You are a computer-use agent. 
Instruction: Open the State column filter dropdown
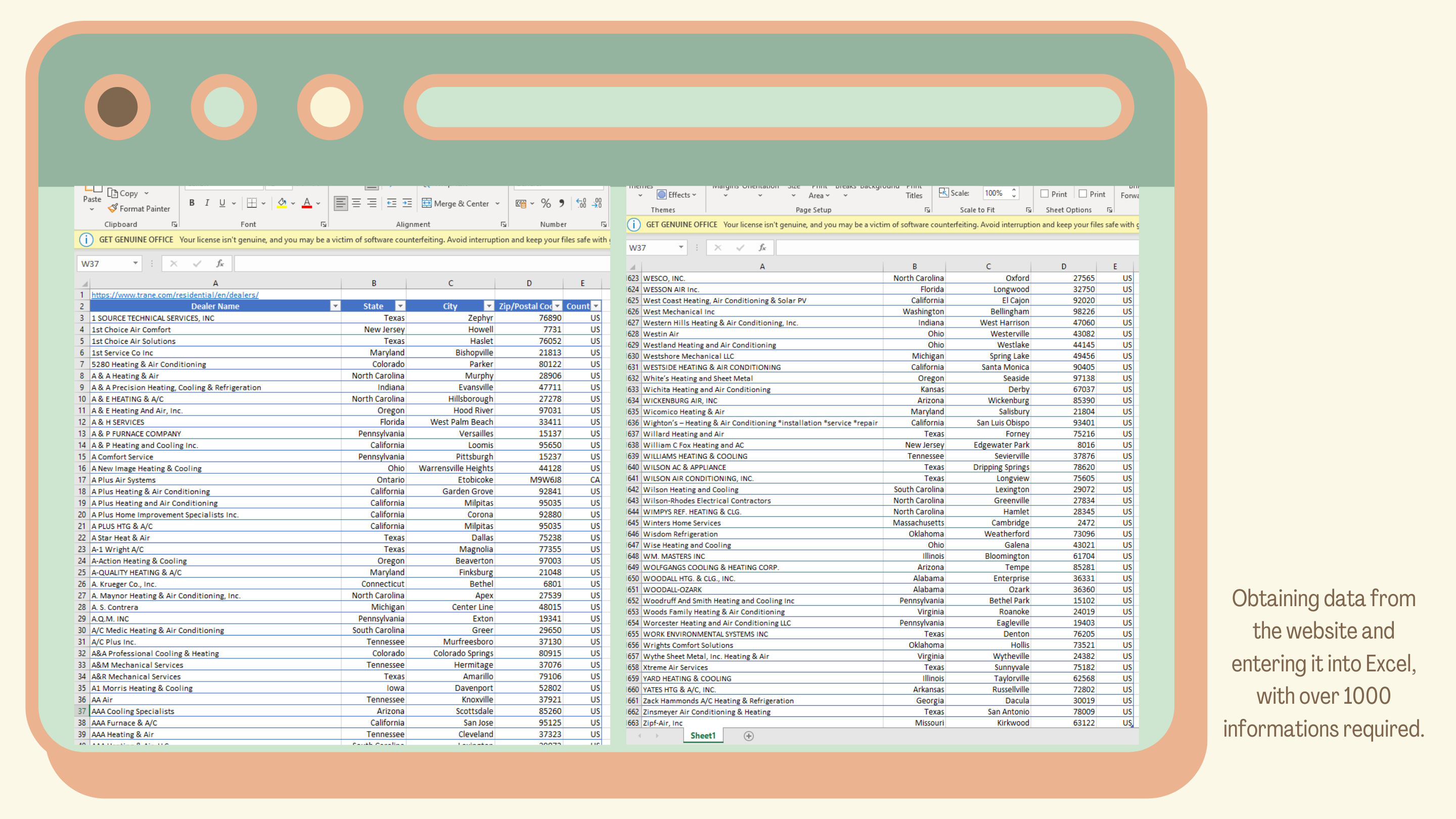pyautogui.click(x=400, y=306)
